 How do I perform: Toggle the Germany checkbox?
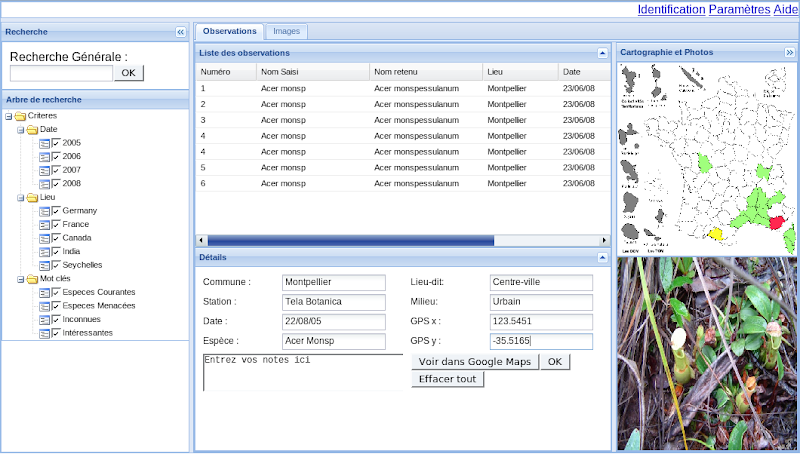pos(56,211)
